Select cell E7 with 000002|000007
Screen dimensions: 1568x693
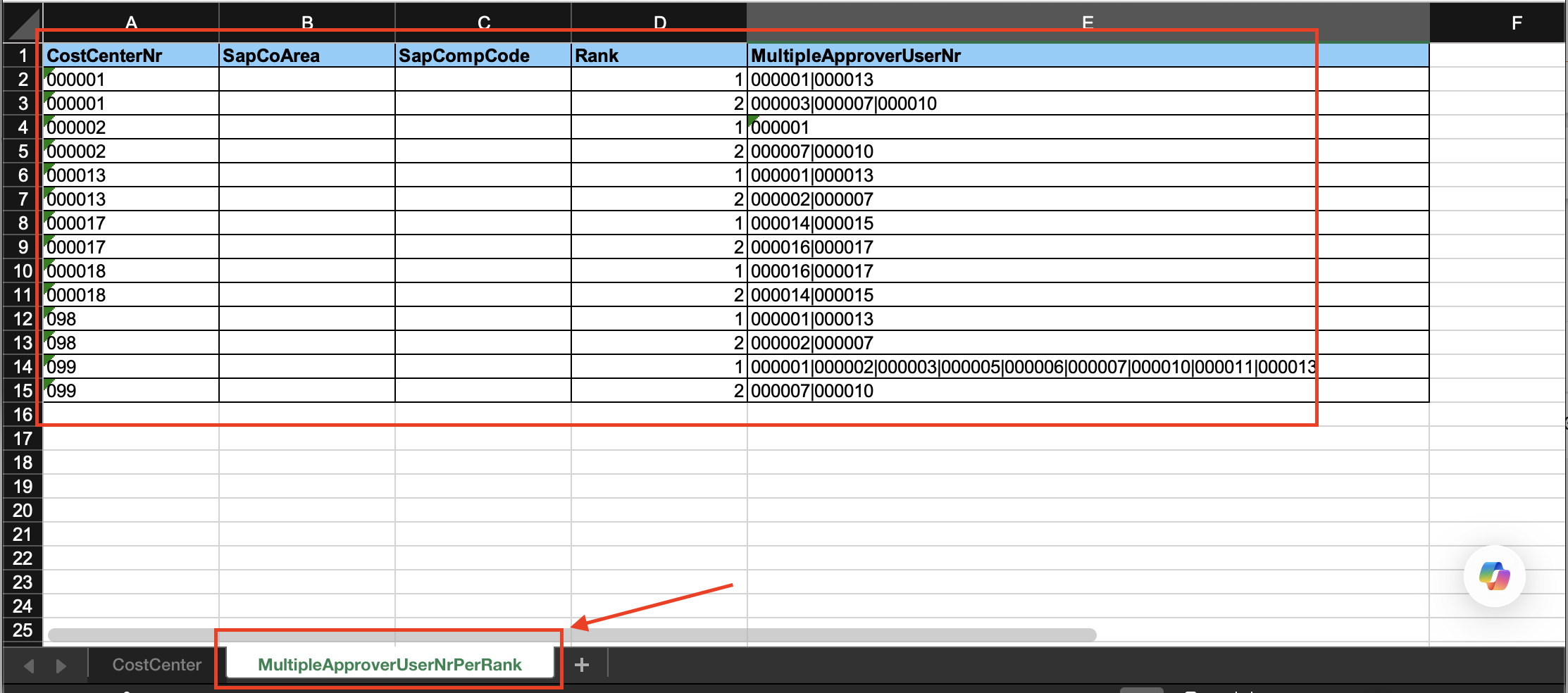[1088, 199]
